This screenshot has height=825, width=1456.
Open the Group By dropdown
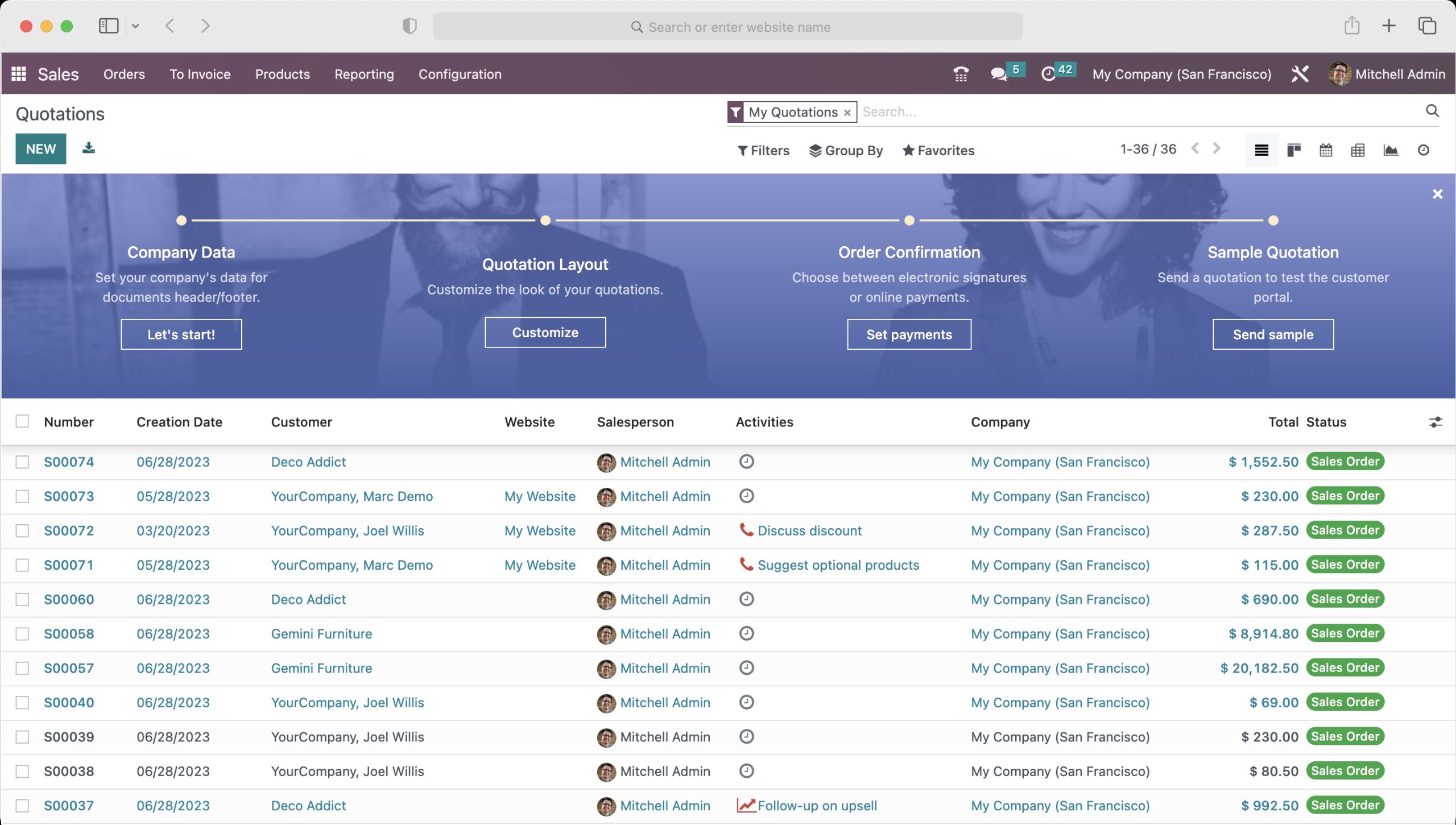[x=846, y=151]
